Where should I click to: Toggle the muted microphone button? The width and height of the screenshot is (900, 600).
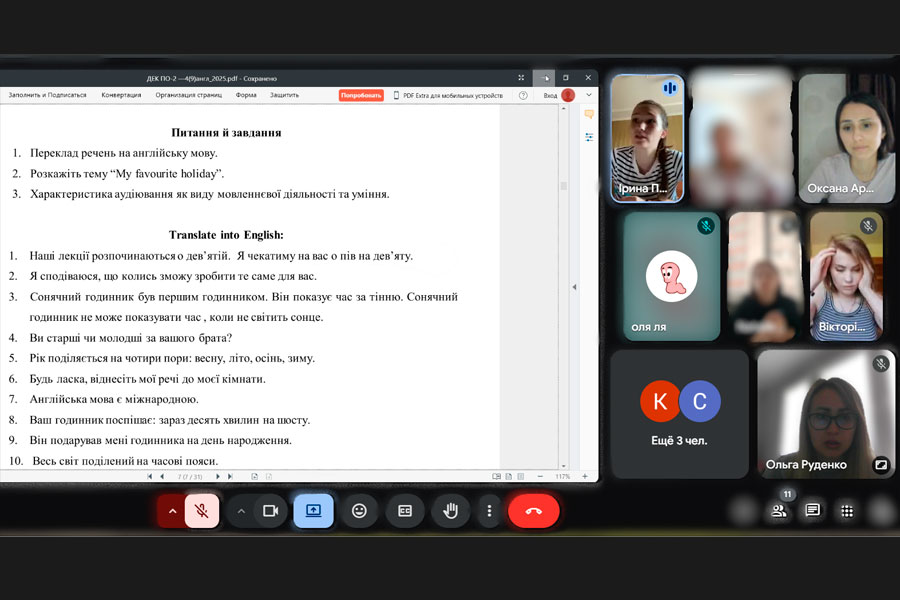[201, 510]
